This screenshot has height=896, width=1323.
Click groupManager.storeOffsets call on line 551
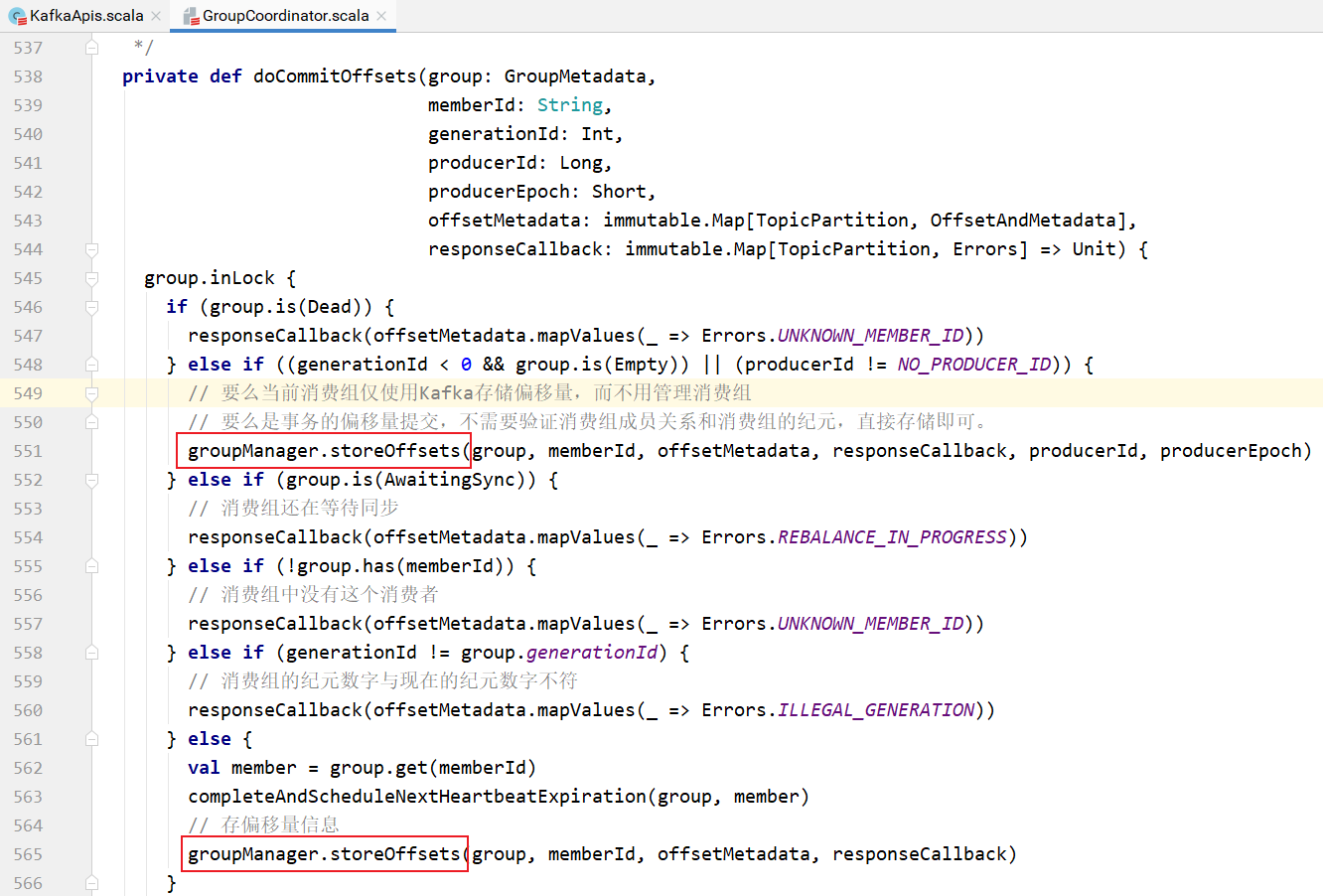(x=324, y=451)
